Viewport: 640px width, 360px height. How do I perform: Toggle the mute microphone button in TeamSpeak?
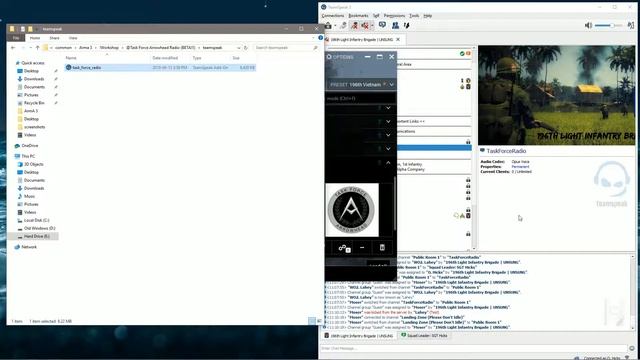(x=355, y=26)
